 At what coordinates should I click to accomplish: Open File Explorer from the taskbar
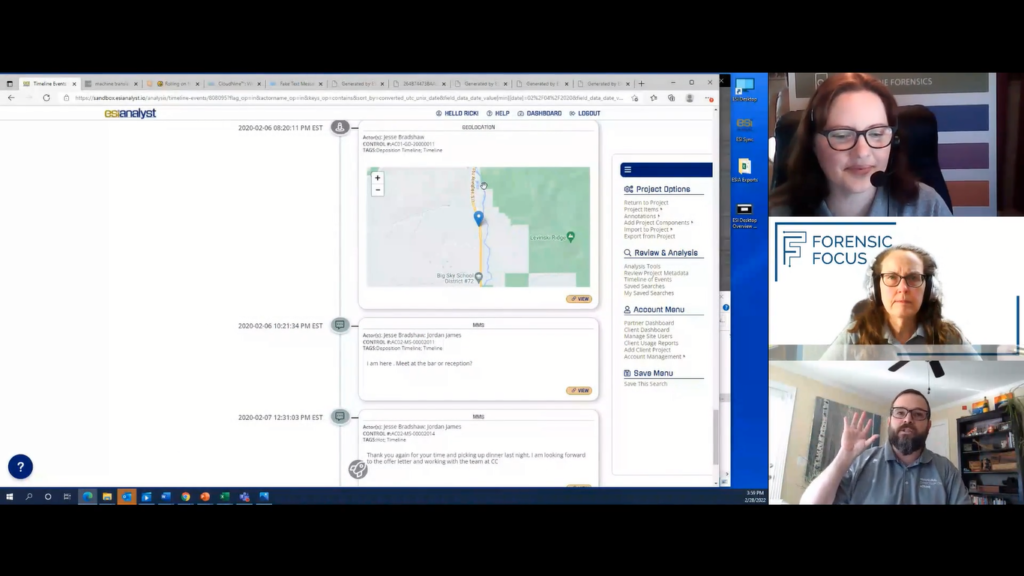click(x=107, y=497)
